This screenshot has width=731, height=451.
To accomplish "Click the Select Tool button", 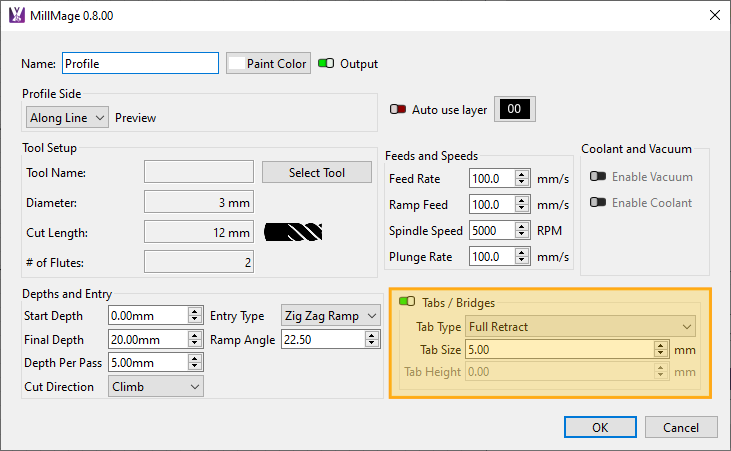I will 316,172.
